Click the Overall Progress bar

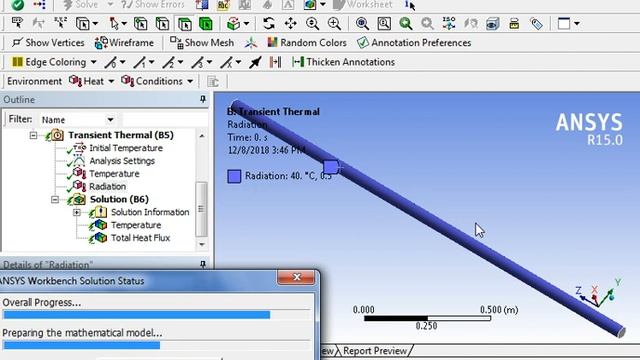[157, 315]
